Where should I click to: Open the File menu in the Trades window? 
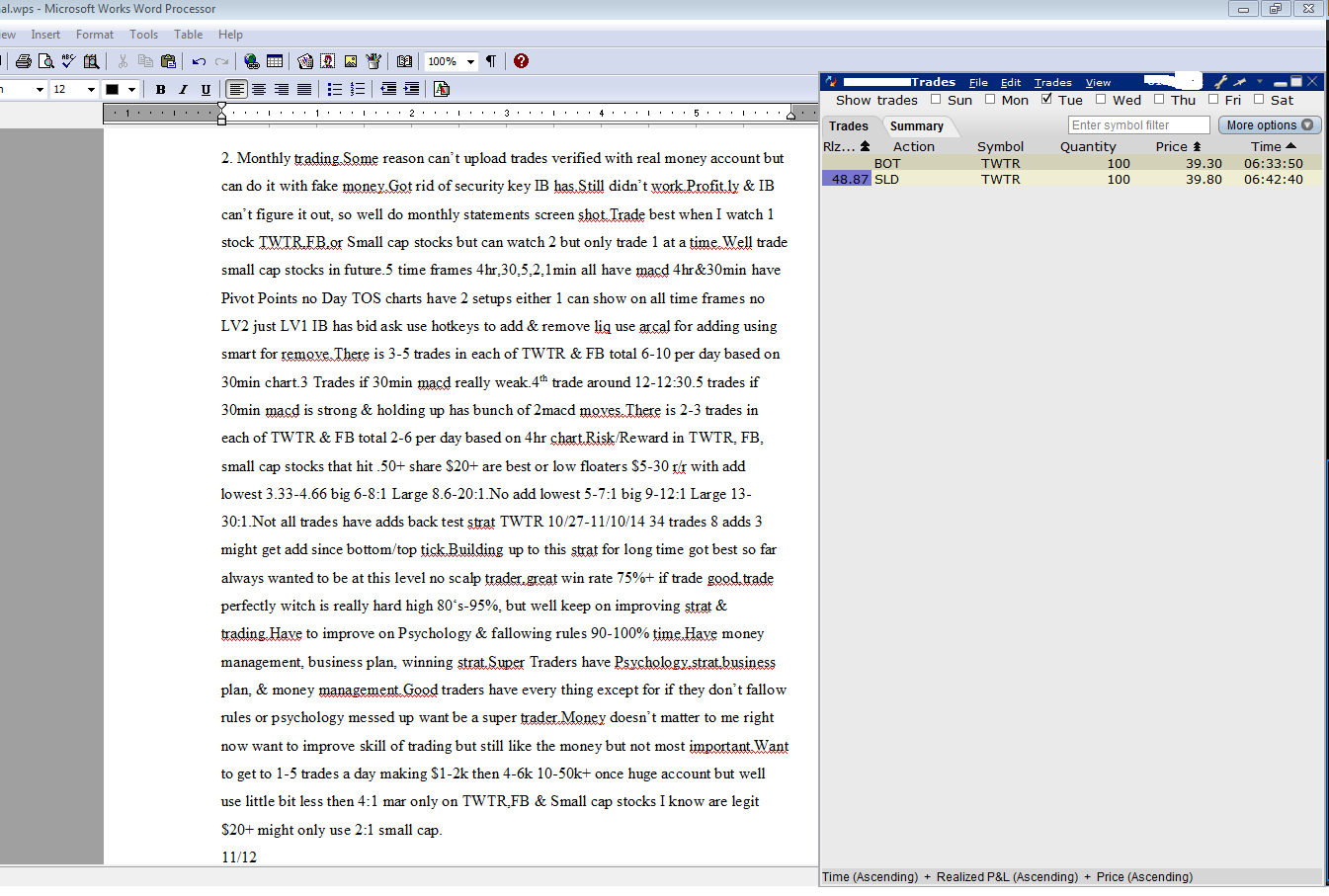coord(978,83)
